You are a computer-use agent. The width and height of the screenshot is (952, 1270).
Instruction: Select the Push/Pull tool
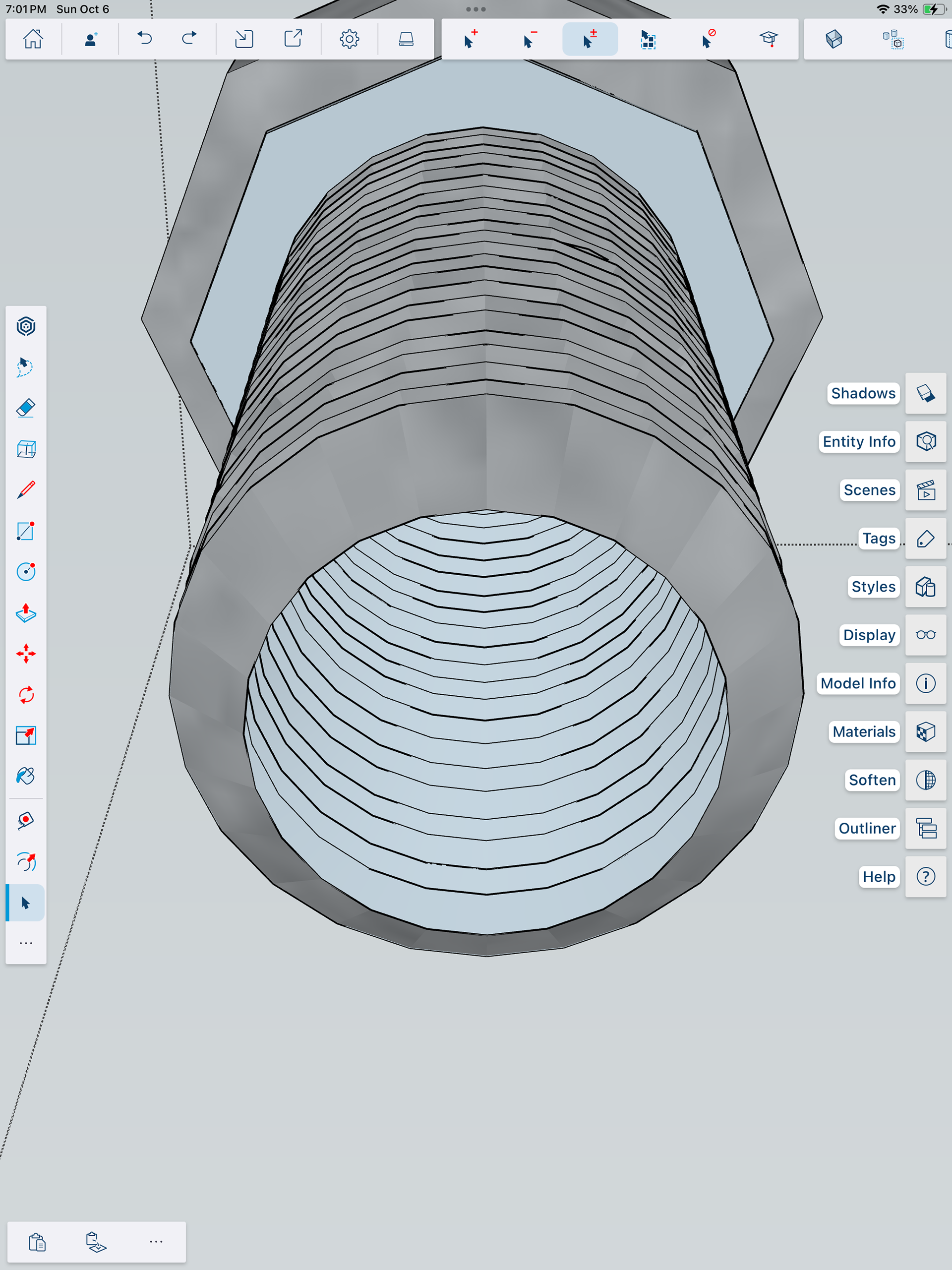point(26,612)
